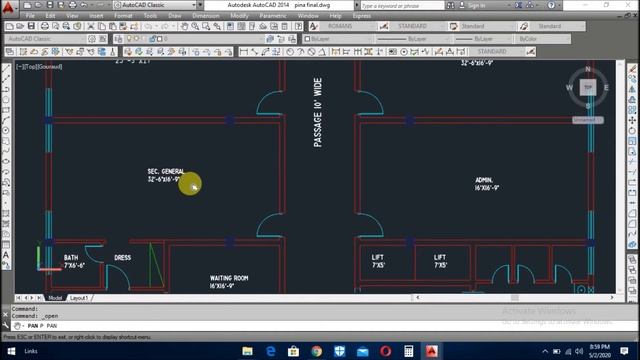Image resolution: width=640 pixels, height=360 pixels.
Task: Switch to the Layout1 tab
Action: click(x=79, y=298)
